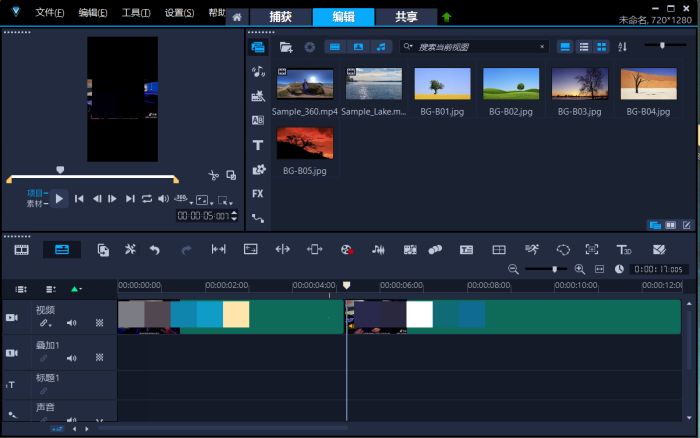The image size is (700, 438).
Task: Click the media browser gear icon
Action: tap(310, 47)
